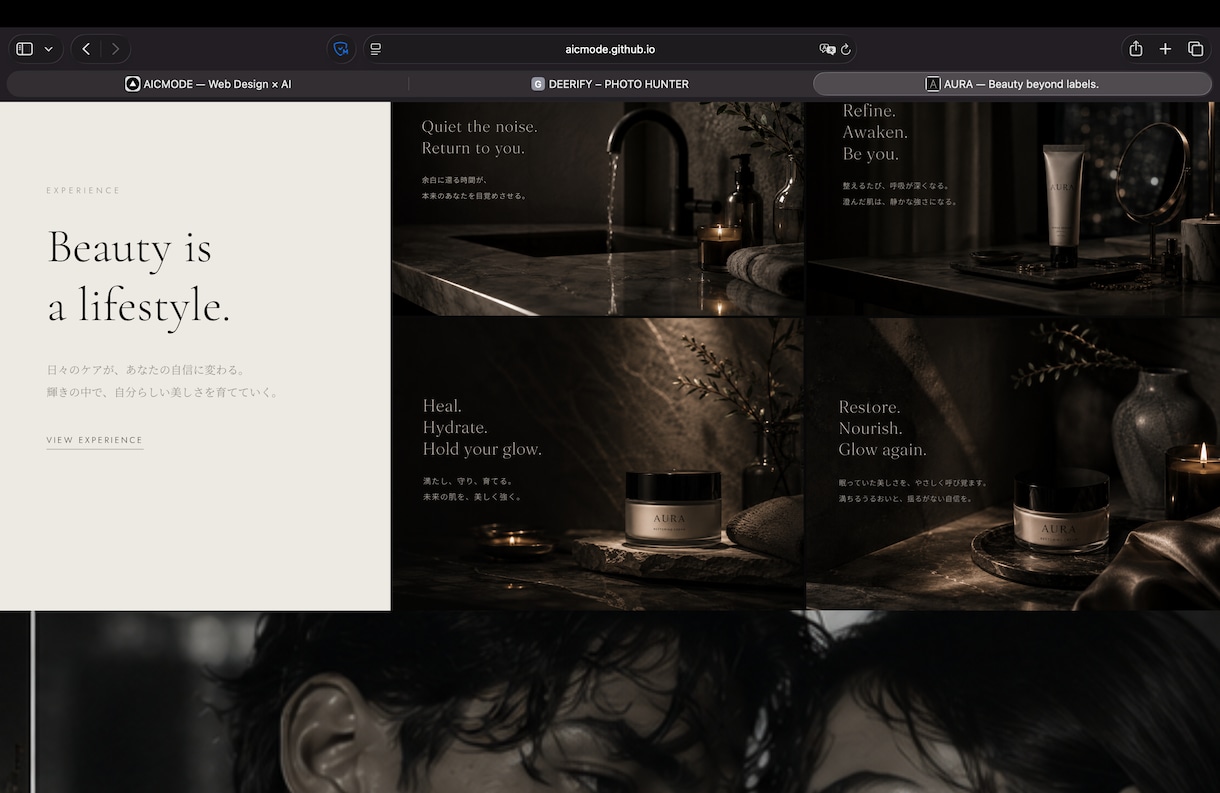1220x793 pixels.
Task: Click the caption line starting 眠っていた美しさを
Action: coord(913,483)
